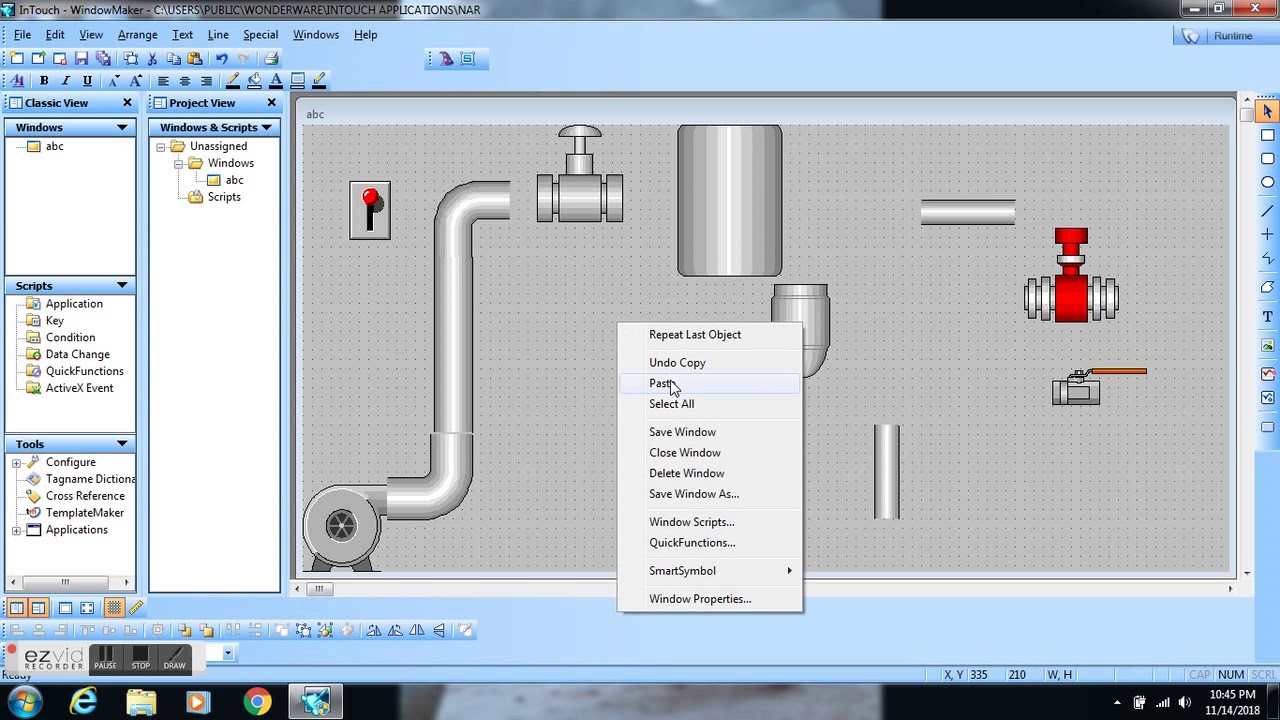Screen dimensions: 1280x720
Task: Select the Bitmap image tool
Action: (x=1267, y=345)
